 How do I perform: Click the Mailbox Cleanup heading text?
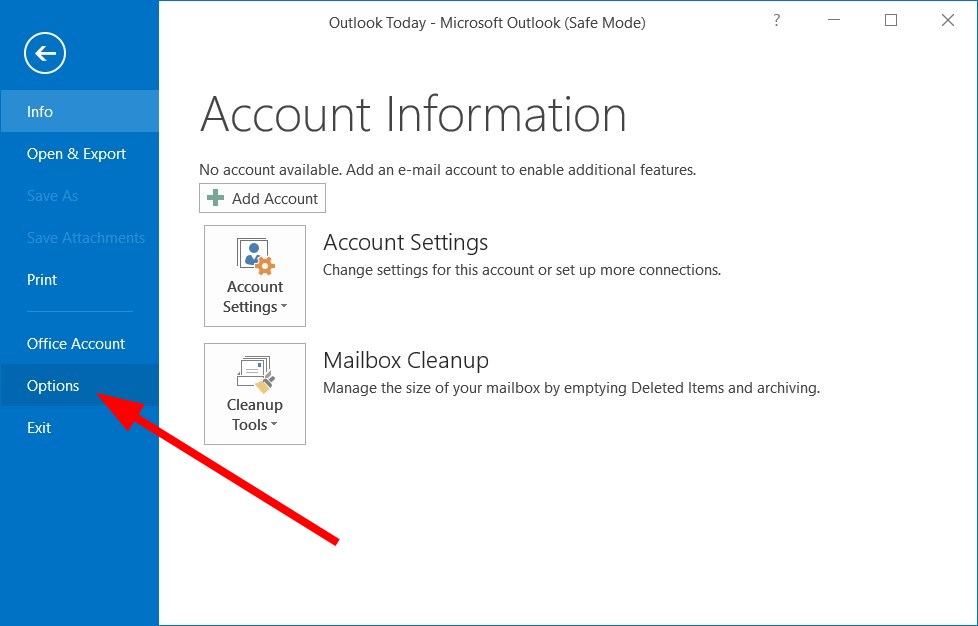click(405, 360)
